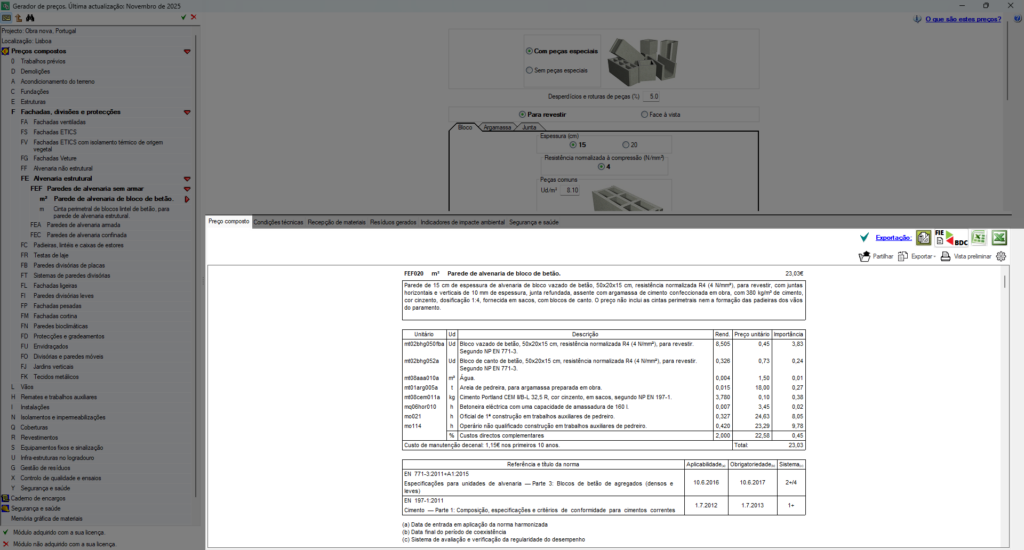Screen dimensions: 1024x550
Task: Collapse Paredes de alvenaria sem armar arrow
Action: 187,189
